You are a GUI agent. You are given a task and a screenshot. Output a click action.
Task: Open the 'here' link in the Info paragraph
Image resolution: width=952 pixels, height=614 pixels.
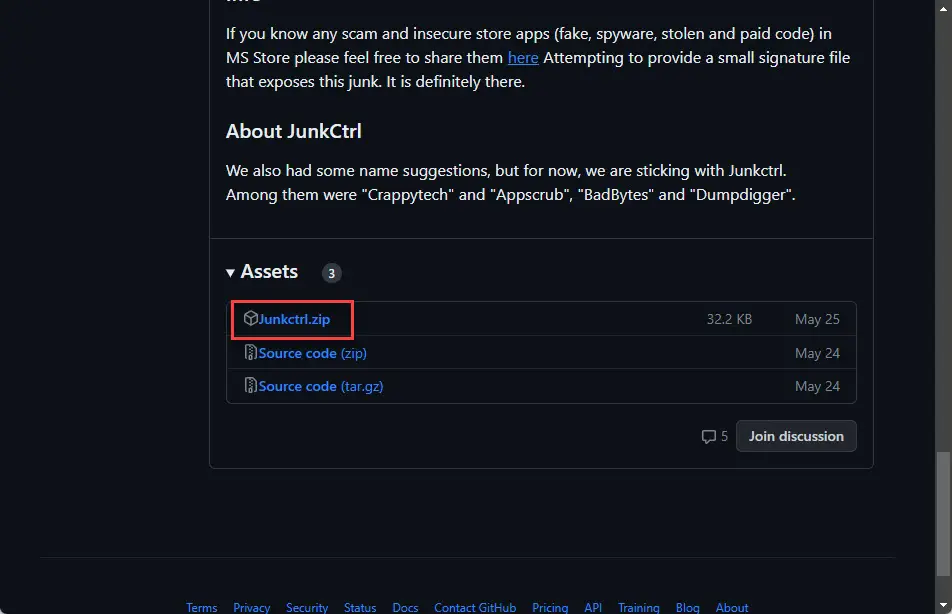(523, 58)
